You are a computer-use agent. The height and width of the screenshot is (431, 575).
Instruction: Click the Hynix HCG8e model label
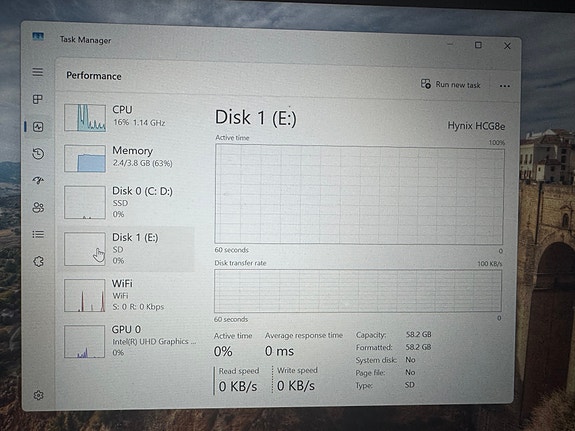(x=476, y=126)
